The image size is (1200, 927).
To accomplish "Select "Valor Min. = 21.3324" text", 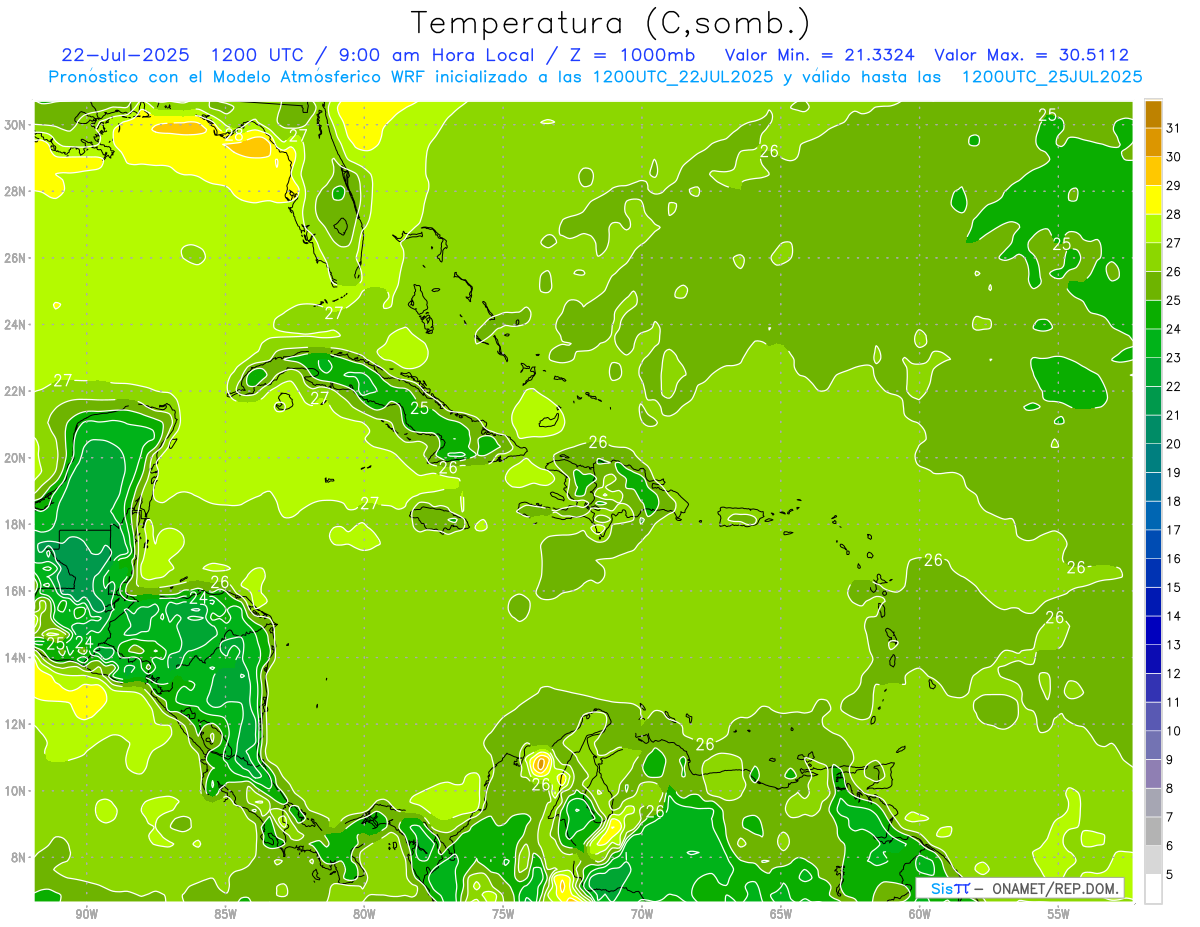I will click(x=822, y=55).
